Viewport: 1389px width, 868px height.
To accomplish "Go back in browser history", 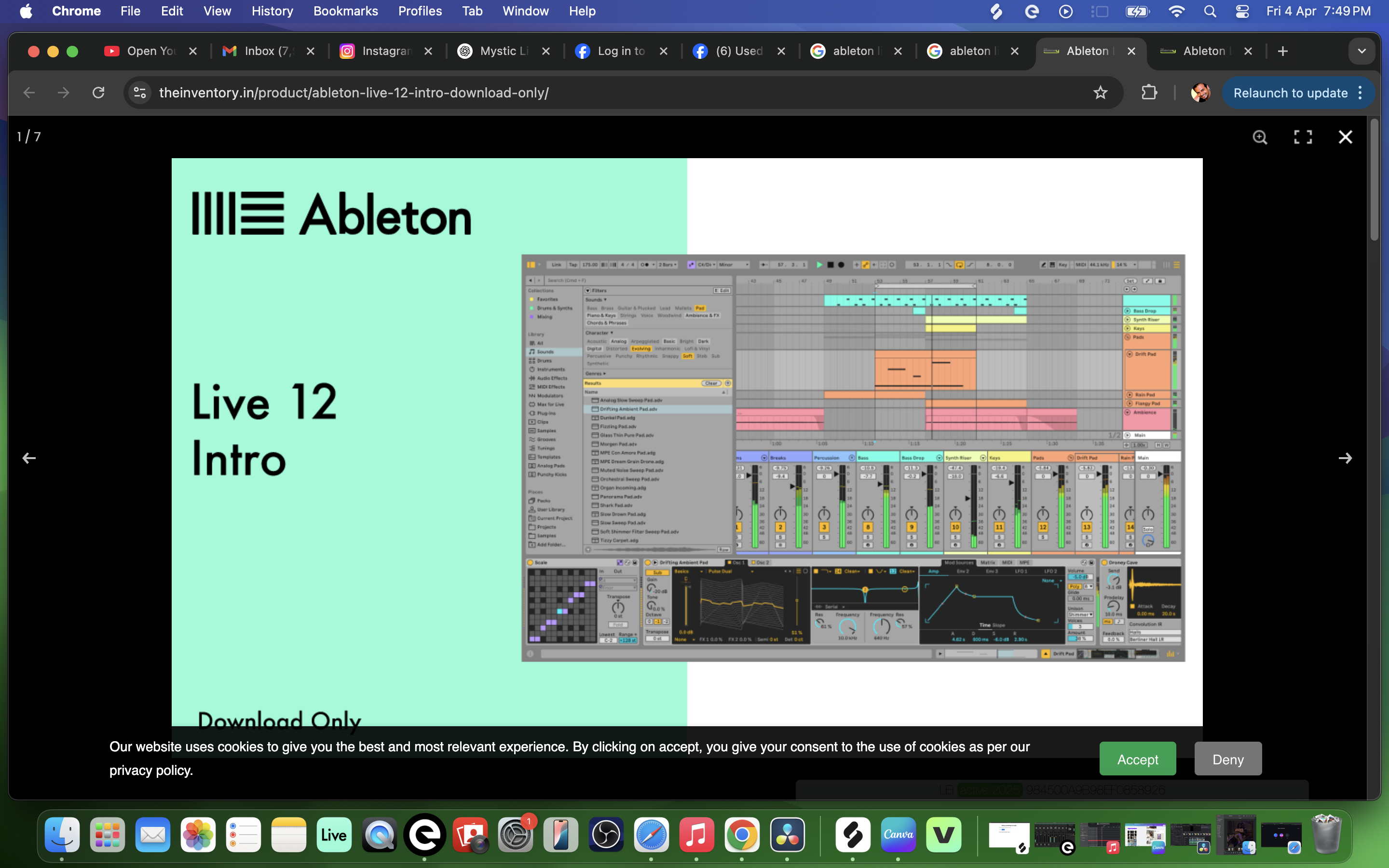I will click(x=29, y=93).
